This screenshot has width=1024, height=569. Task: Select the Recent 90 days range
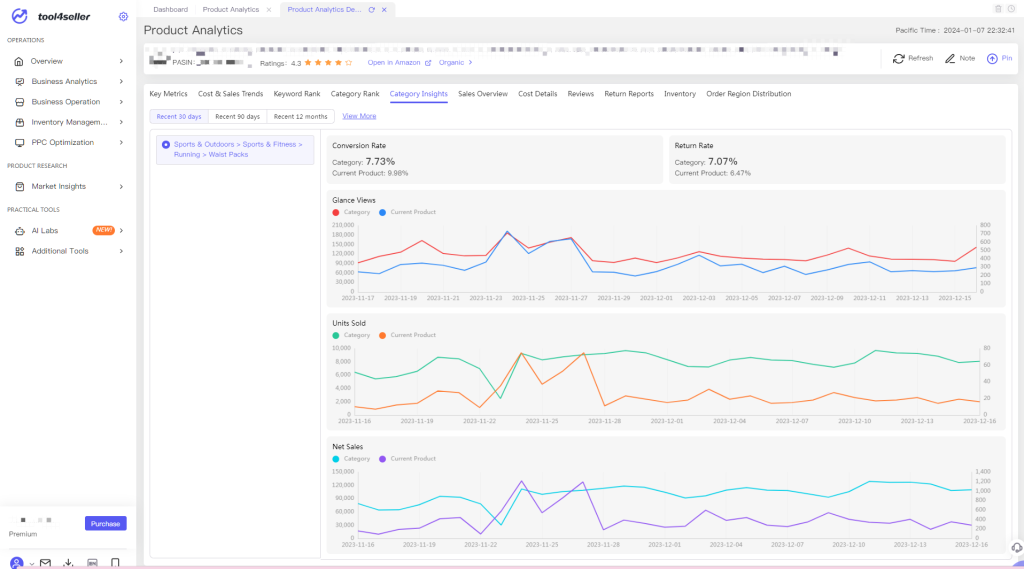pyautogui.click(x=238, y=116)
